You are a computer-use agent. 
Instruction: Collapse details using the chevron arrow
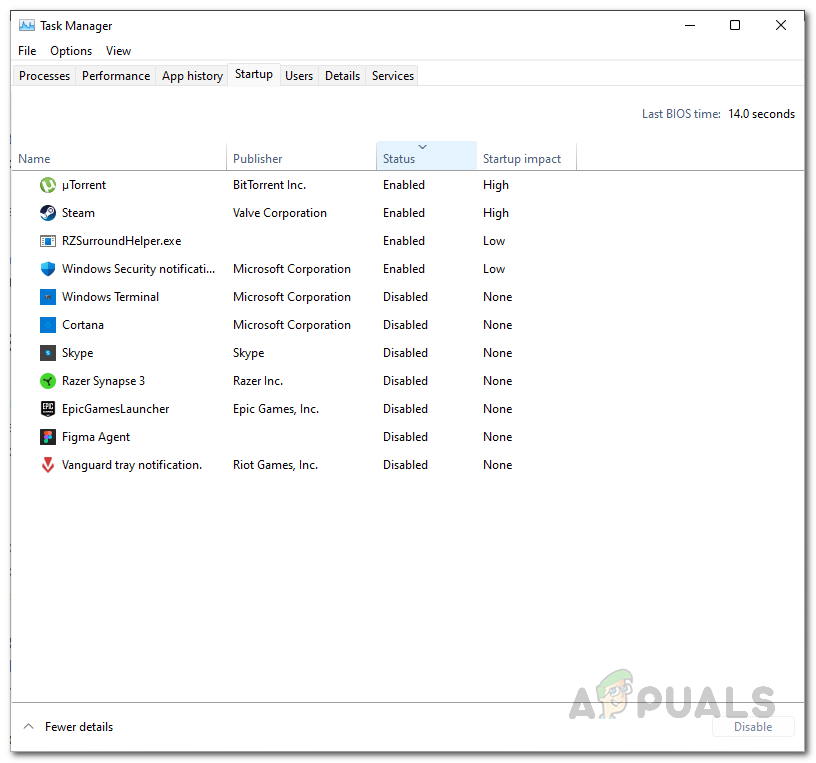29,726
